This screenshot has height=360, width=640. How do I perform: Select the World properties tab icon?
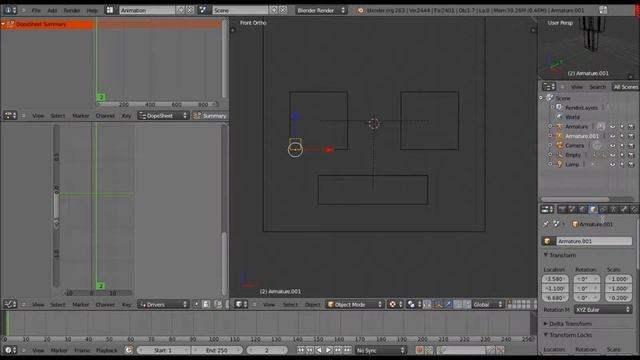[x=582, y=209]
